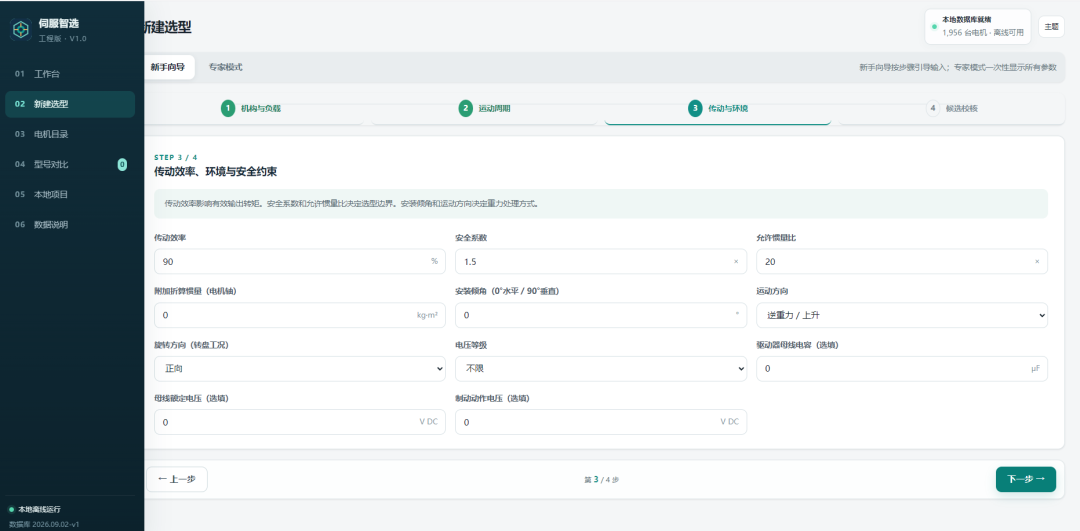
Task: Go to 电机目录 sidebar page
Action: coord(70,134)
